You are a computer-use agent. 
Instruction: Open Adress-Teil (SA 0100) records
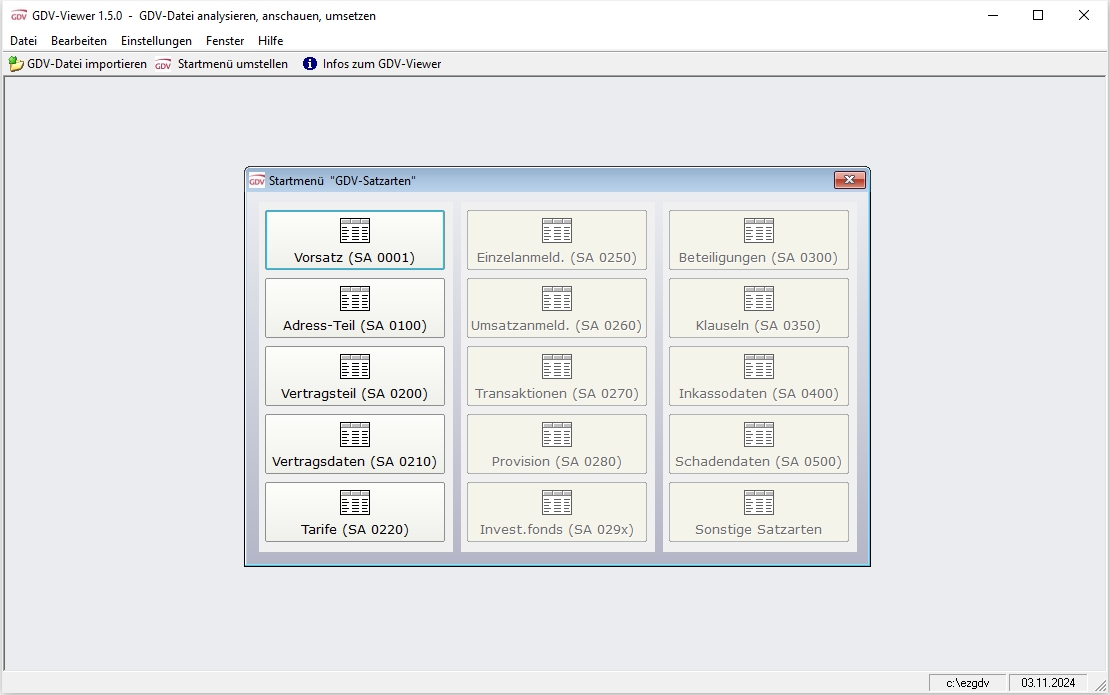[355, 308]
